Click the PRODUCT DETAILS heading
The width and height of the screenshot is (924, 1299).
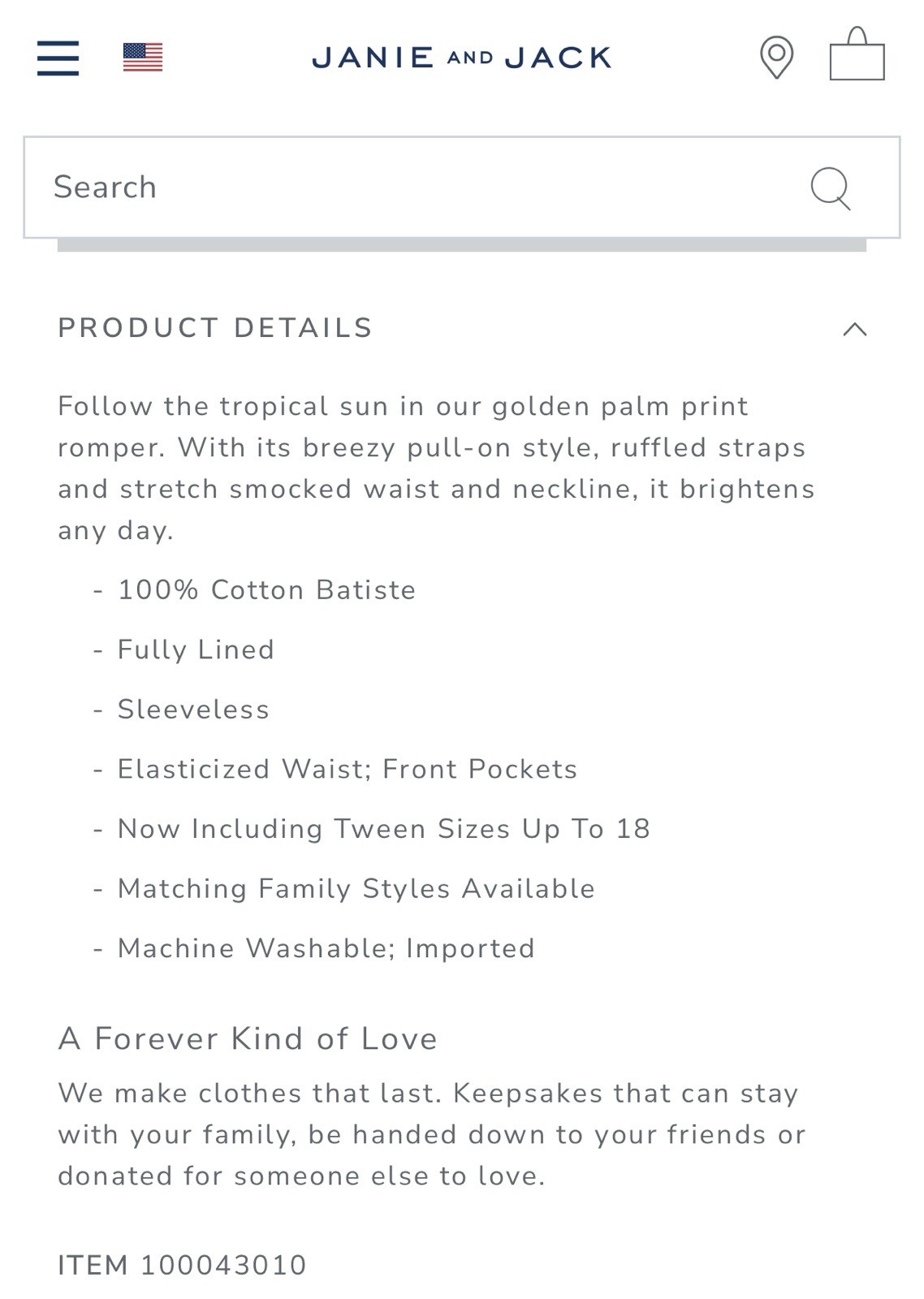(215, 328)
